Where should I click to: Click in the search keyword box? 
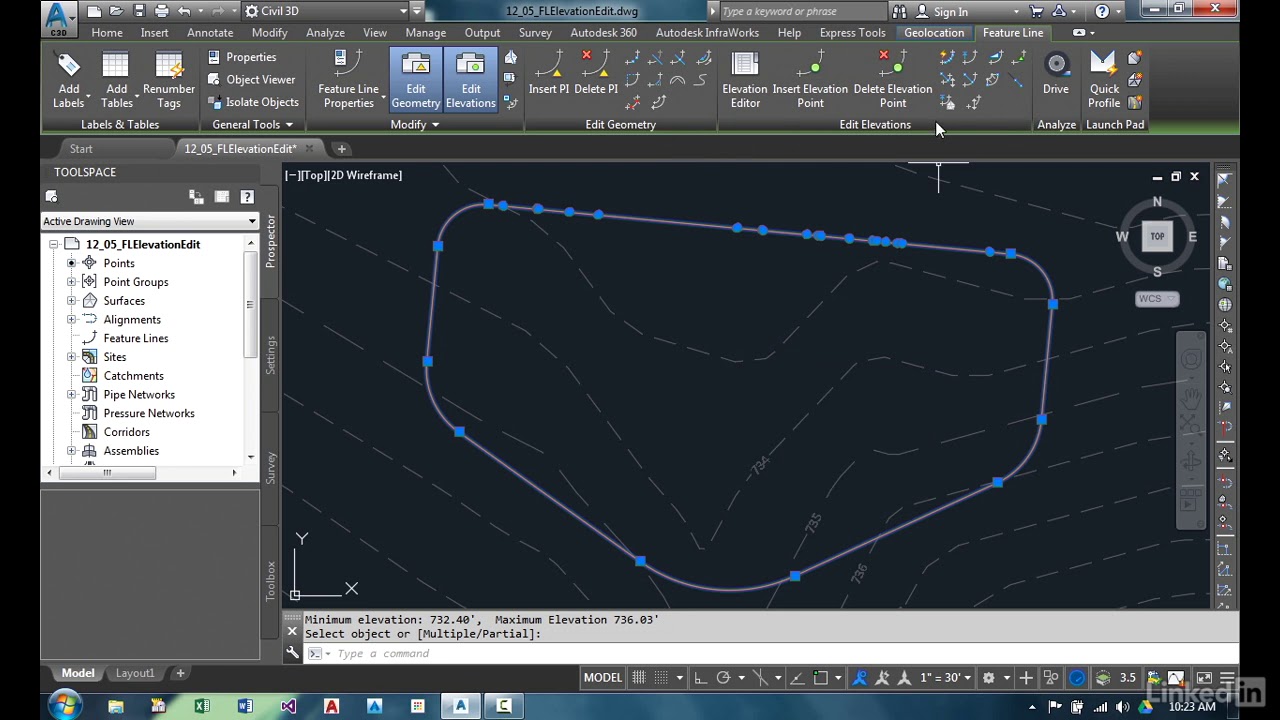point(803,11)
